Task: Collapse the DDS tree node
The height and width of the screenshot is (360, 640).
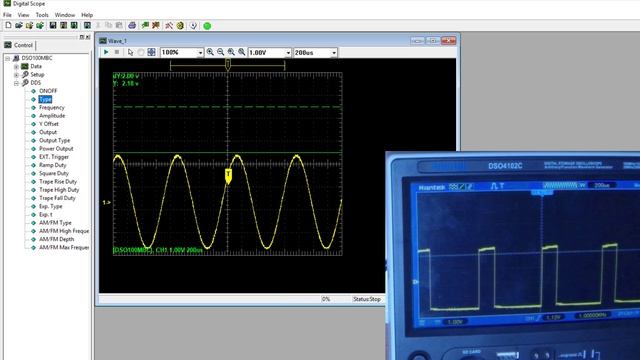Action: (x=16, y=83)
